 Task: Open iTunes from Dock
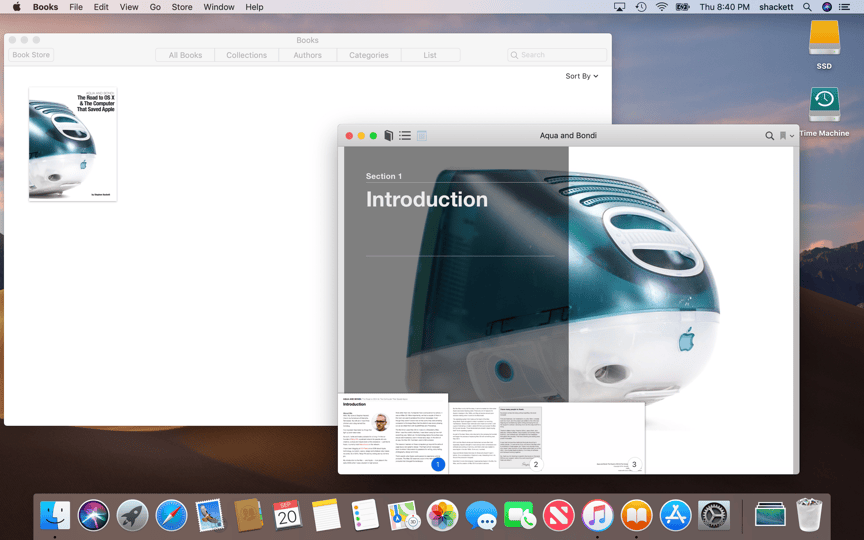click(597, 515)
